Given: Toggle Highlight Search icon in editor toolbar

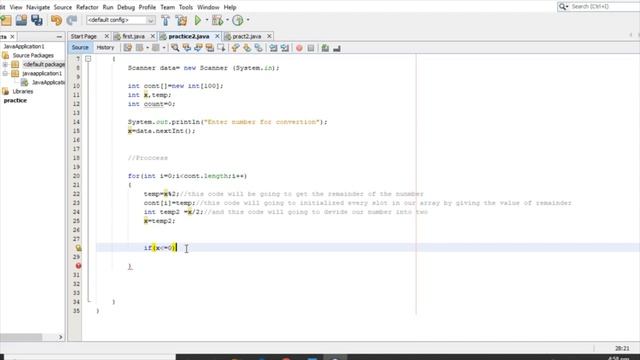Looking at the screenshot, I should 209,48.
